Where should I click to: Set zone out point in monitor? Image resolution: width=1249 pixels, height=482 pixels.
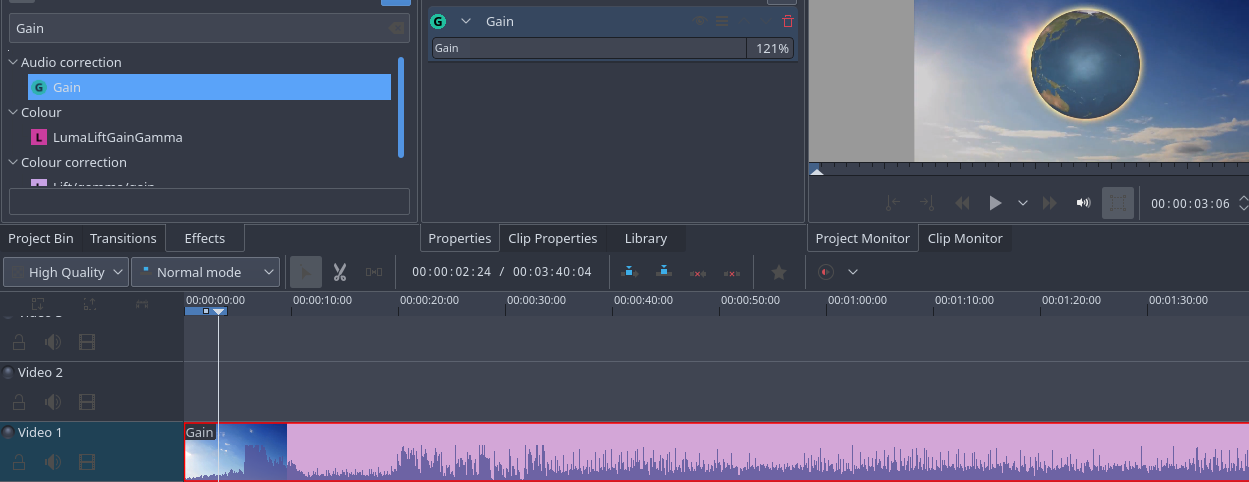927,203
